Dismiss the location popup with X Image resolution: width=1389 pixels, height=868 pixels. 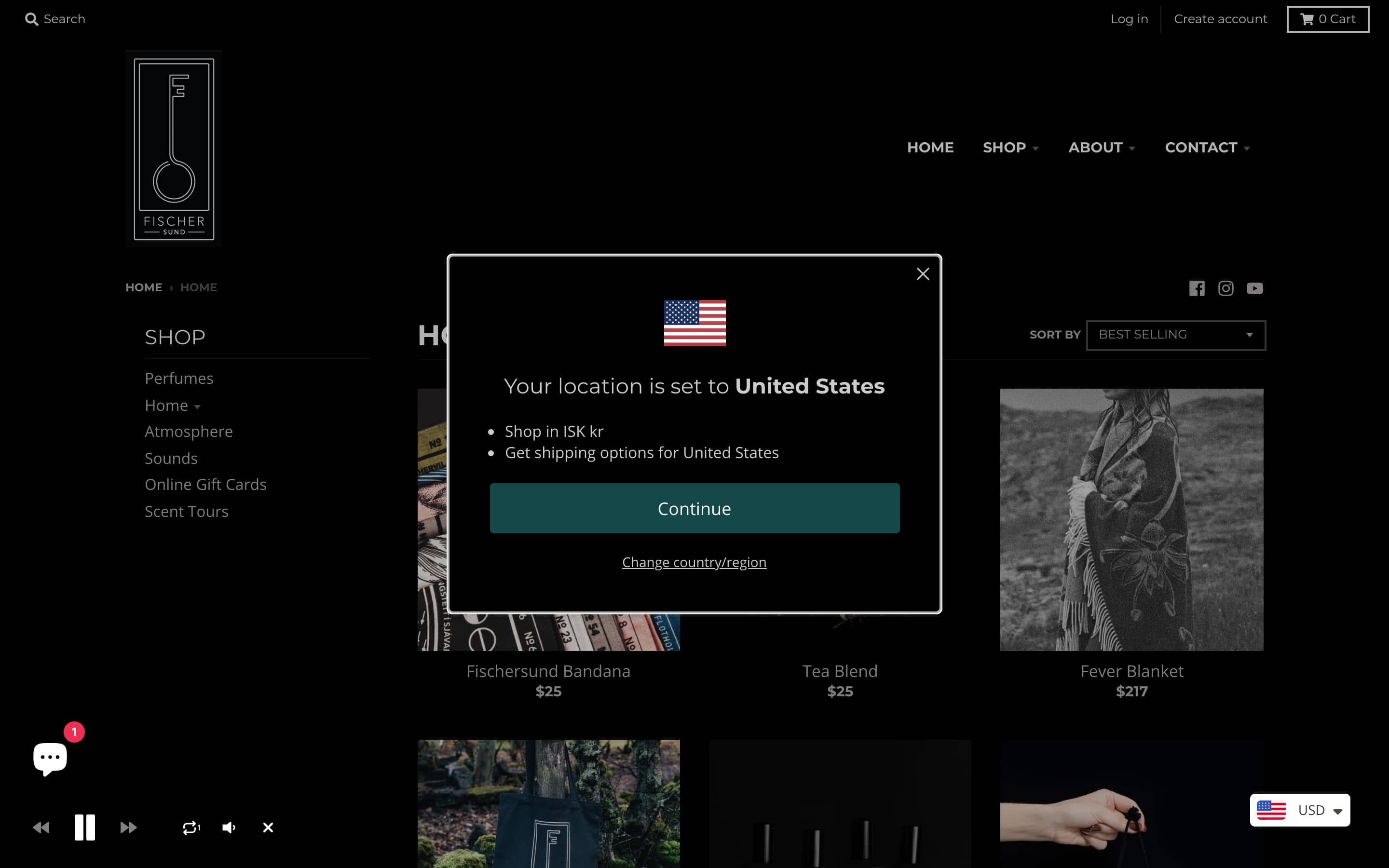tap(922, 274)
